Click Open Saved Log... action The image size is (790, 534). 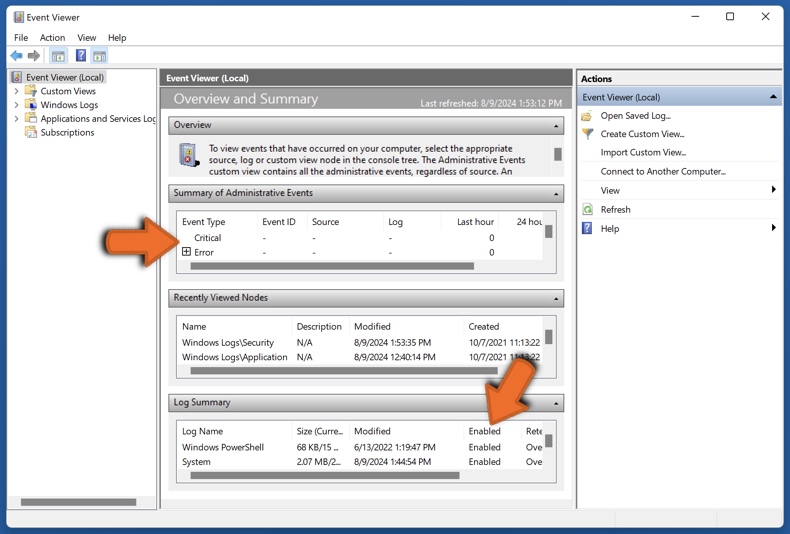(x=635, y=116)
